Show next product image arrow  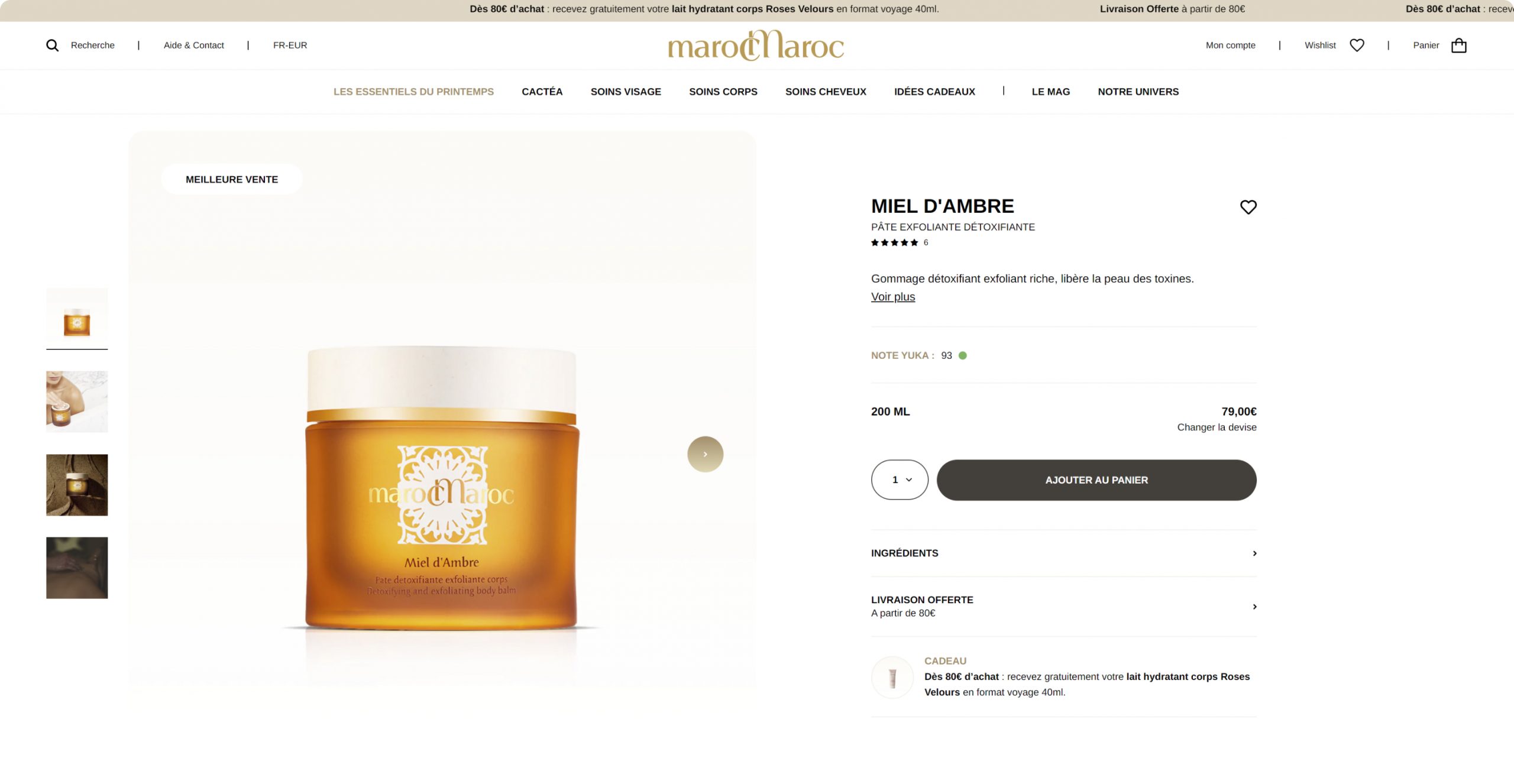coord(705,454)
